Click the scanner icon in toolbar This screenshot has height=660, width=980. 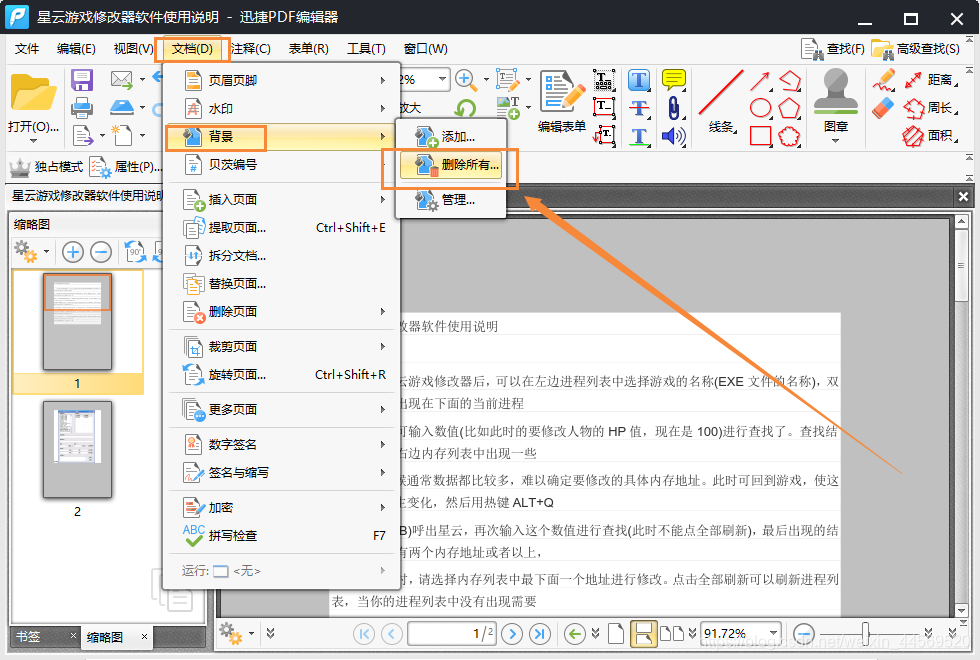pos(121,107)
